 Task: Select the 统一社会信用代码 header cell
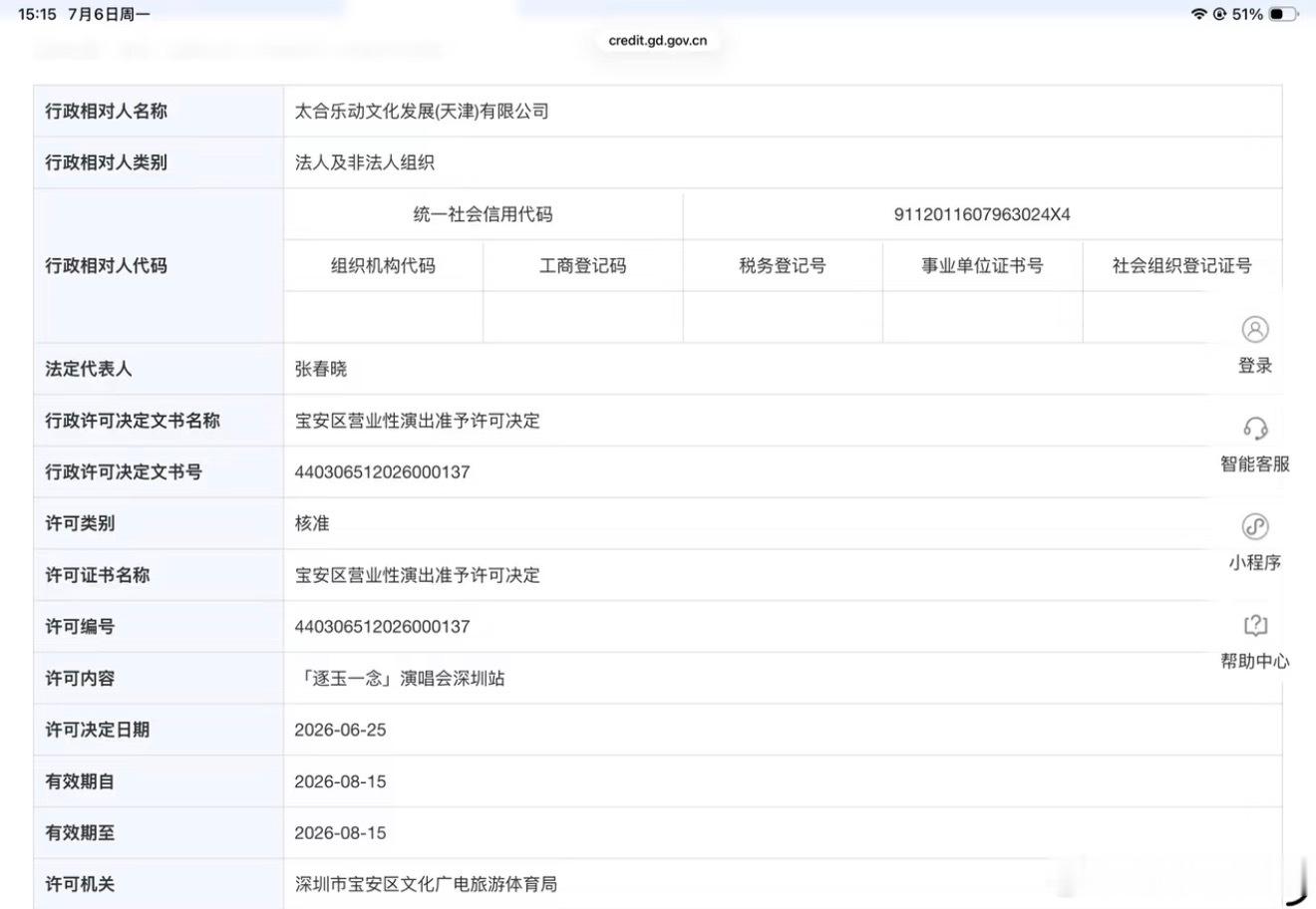484,214
